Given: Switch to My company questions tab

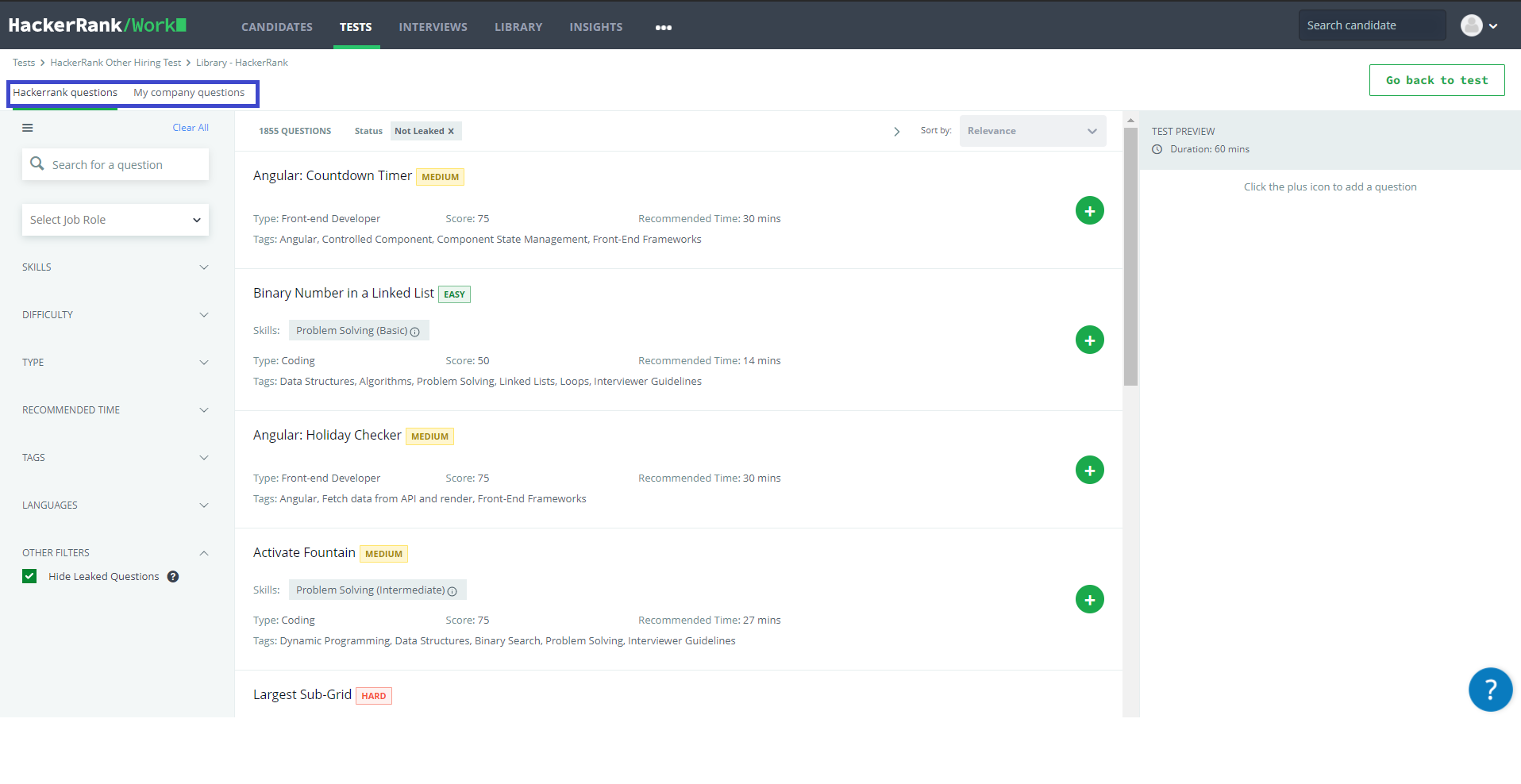Looking at the screenshot, I should tap(189, 93).
